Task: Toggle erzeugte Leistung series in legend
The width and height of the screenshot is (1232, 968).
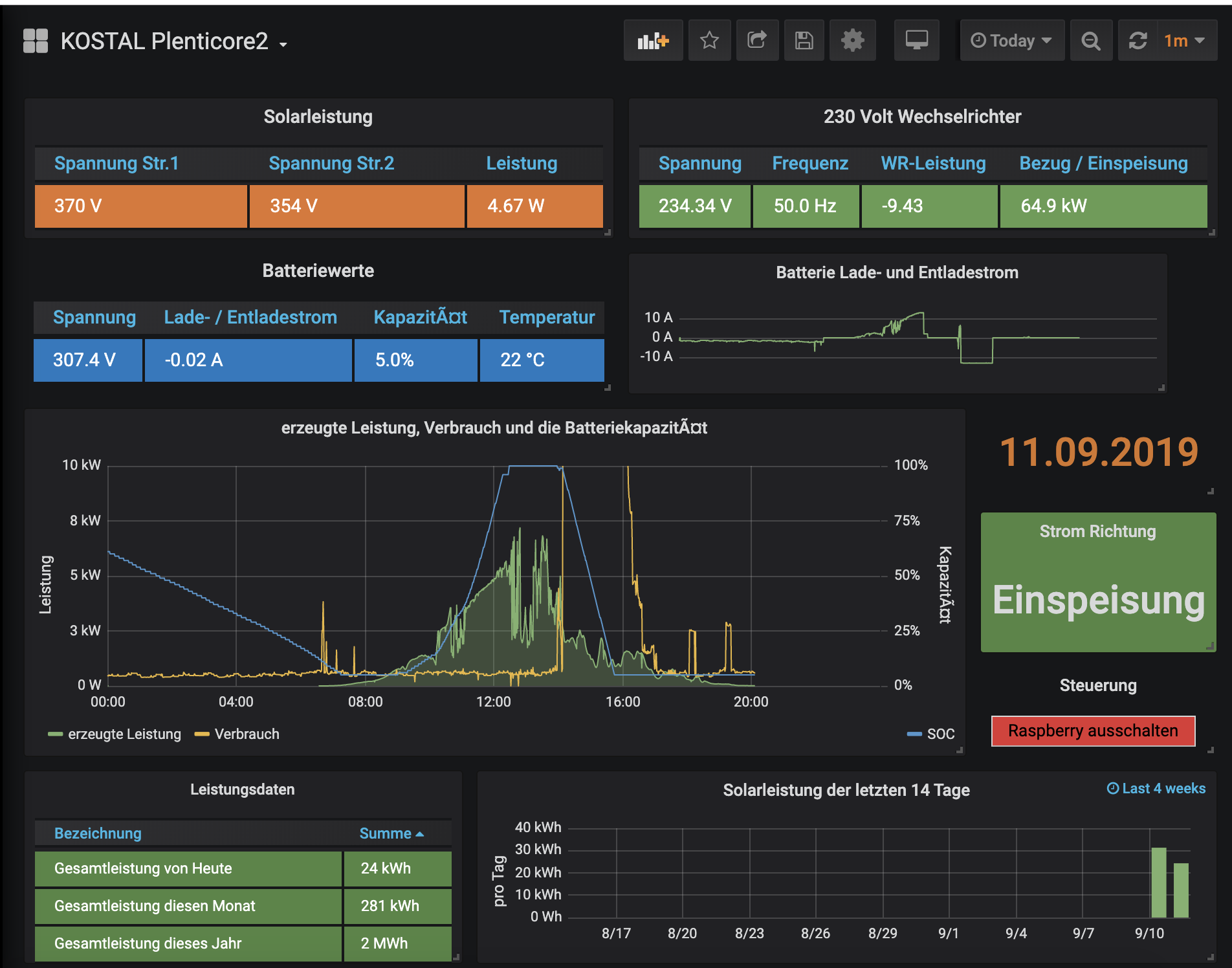Action: click(124, 734)
